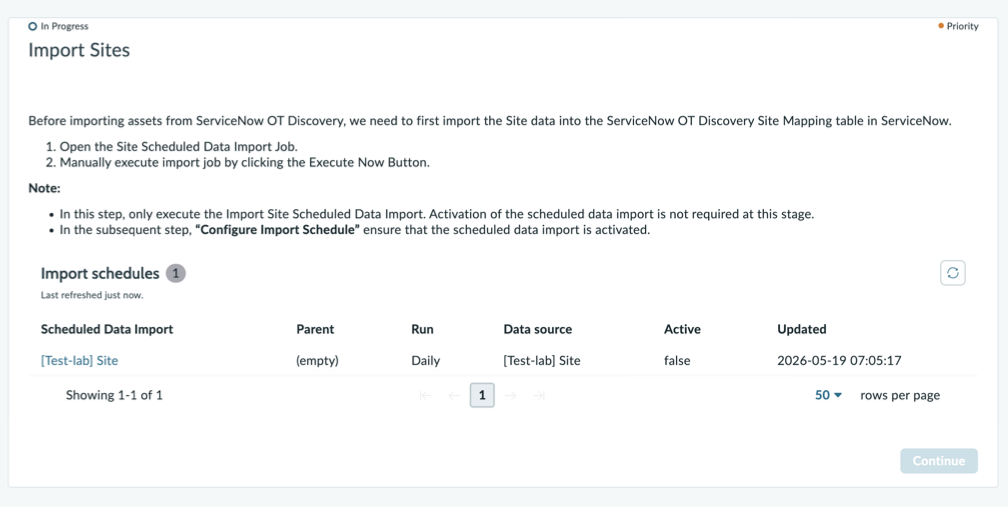The height and width of the screenshot is (524, 1008).
Task: Click the rows per page label
Action: [x=900, y=395]
